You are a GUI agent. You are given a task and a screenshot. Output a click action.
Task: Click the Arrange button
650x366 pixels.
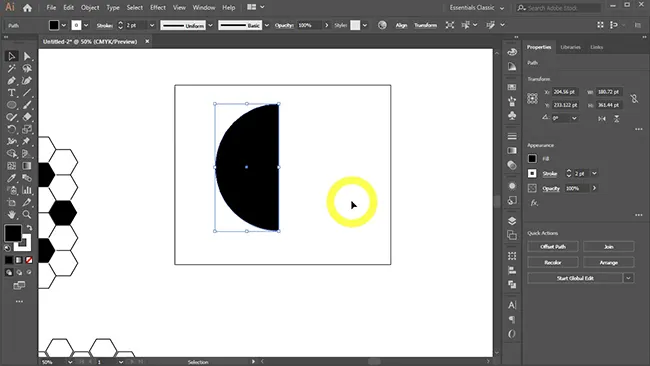coord(609,262)
